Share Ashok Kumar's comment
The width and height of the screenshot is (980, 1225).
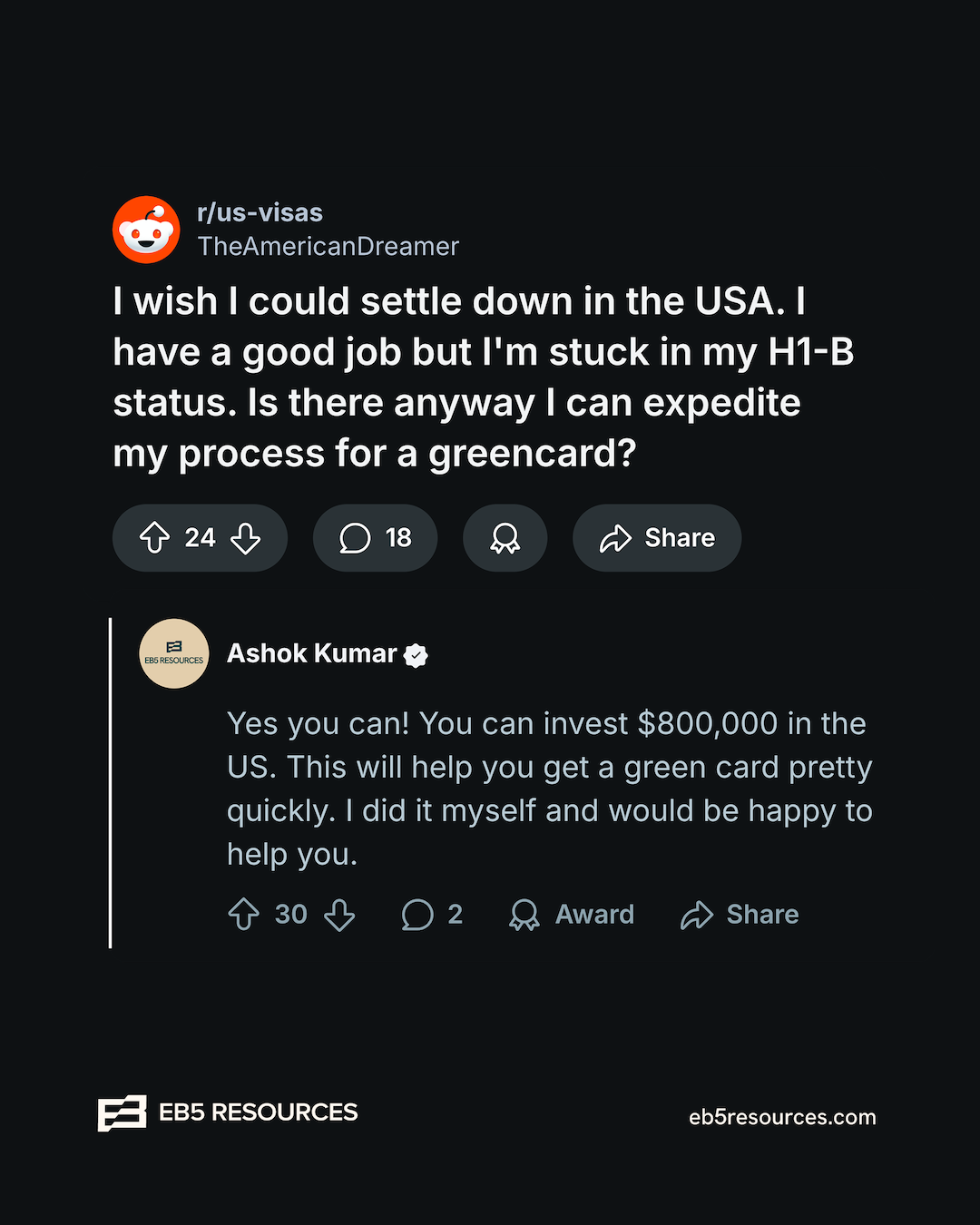740,914
